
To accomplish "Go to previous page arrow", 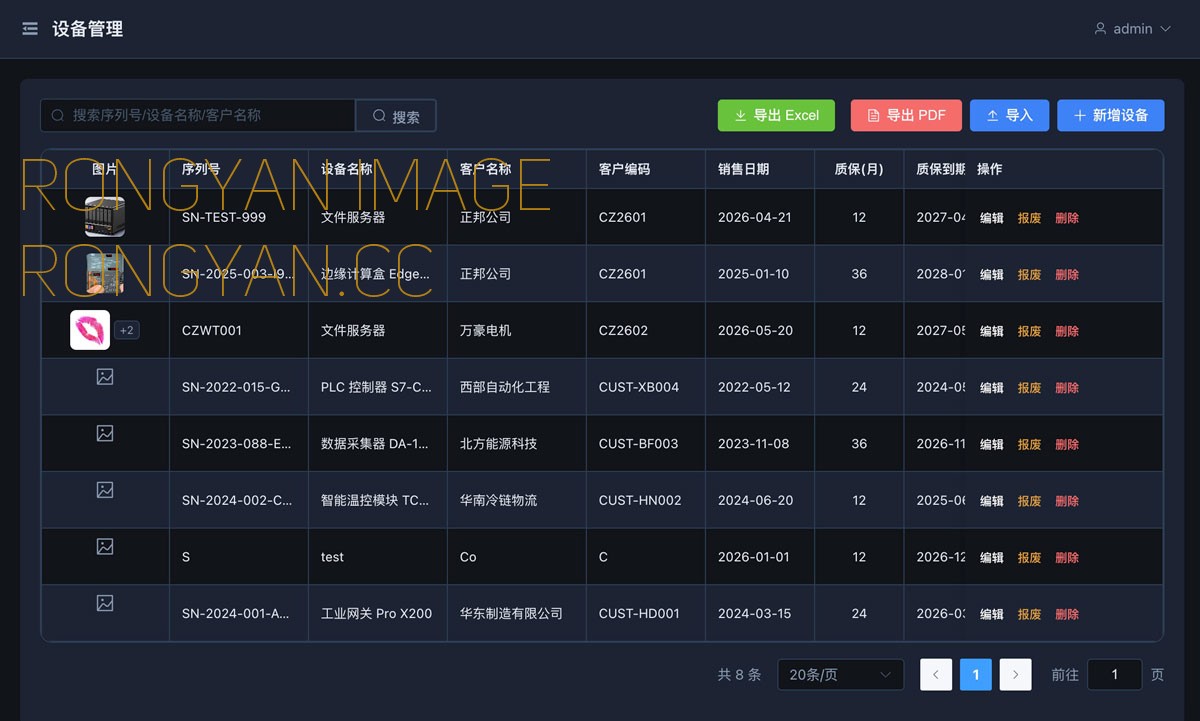I will tap(935, 675).
